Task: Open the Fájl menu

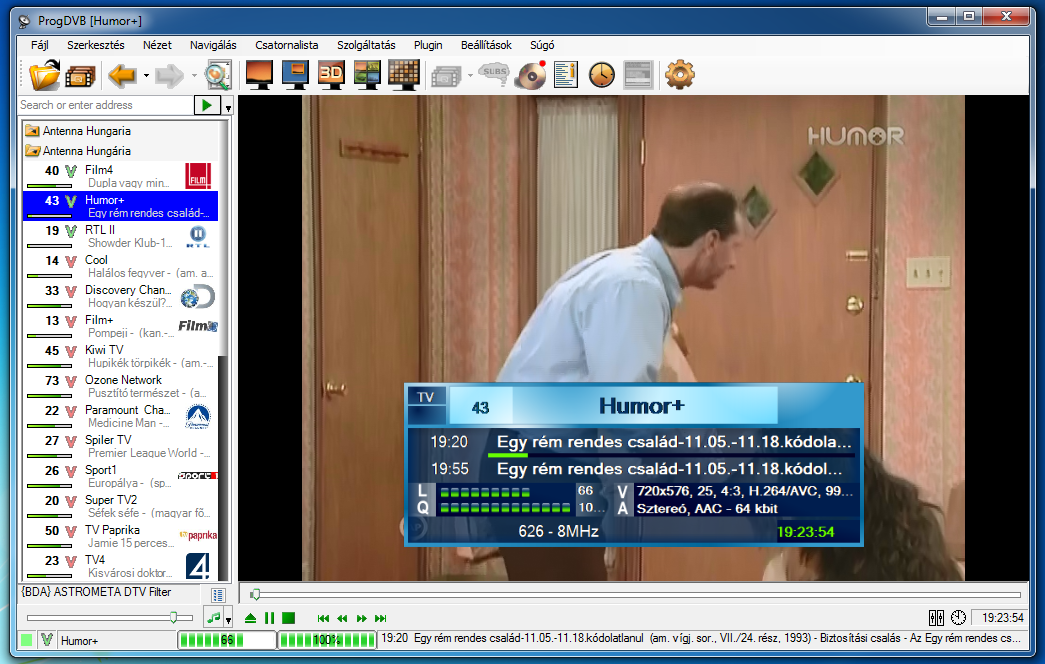Action: click(x=40, y=45)
